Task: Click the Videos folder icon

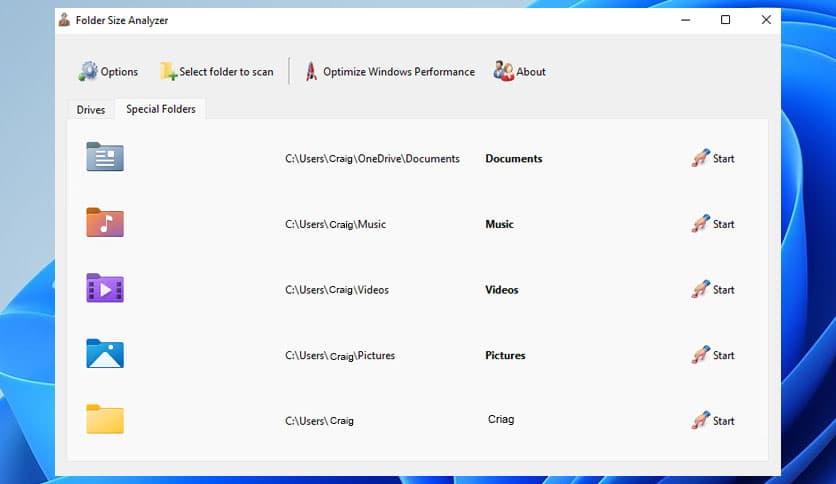Action: (105, 288)
